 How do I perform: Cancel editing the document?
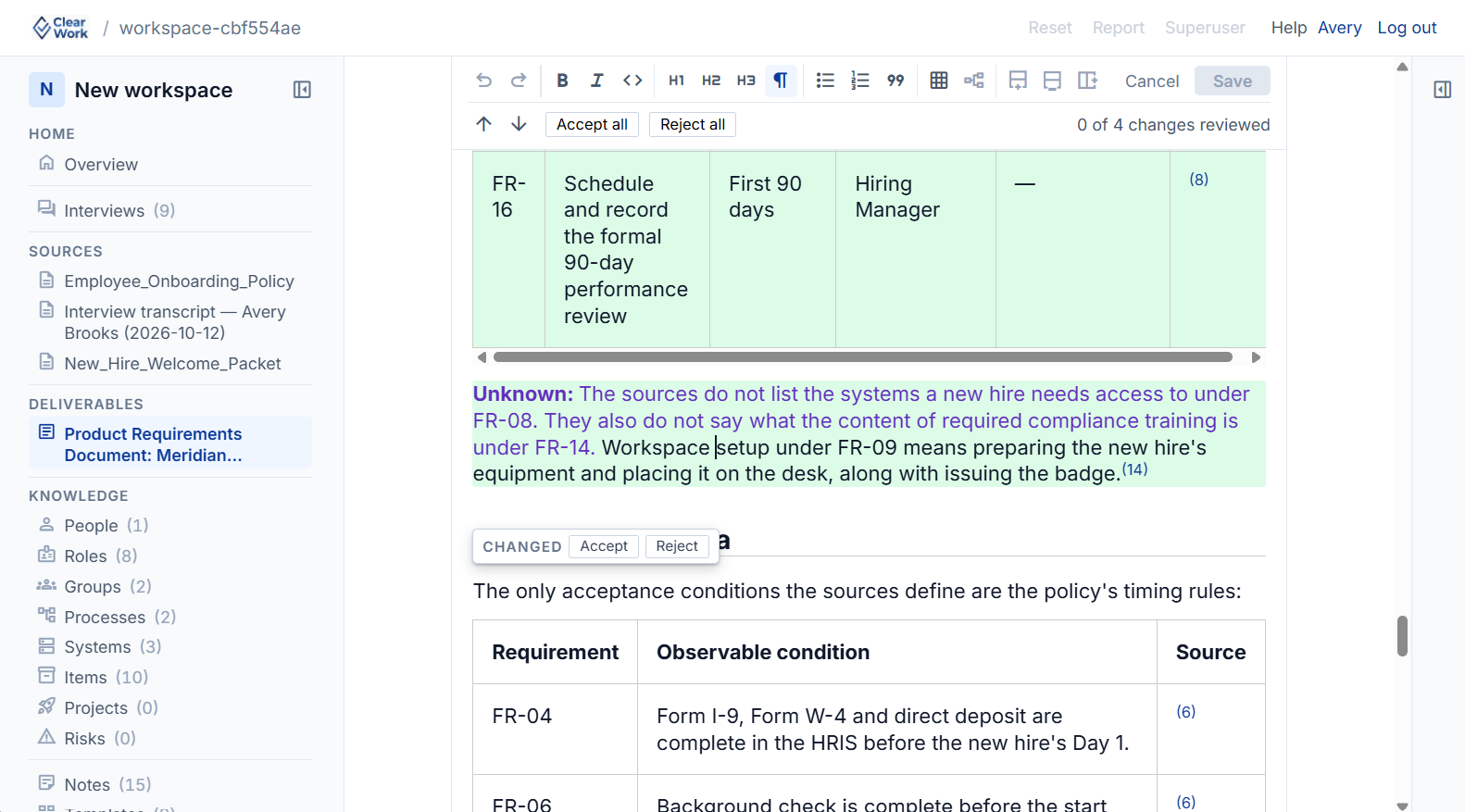pos(1152,81)
